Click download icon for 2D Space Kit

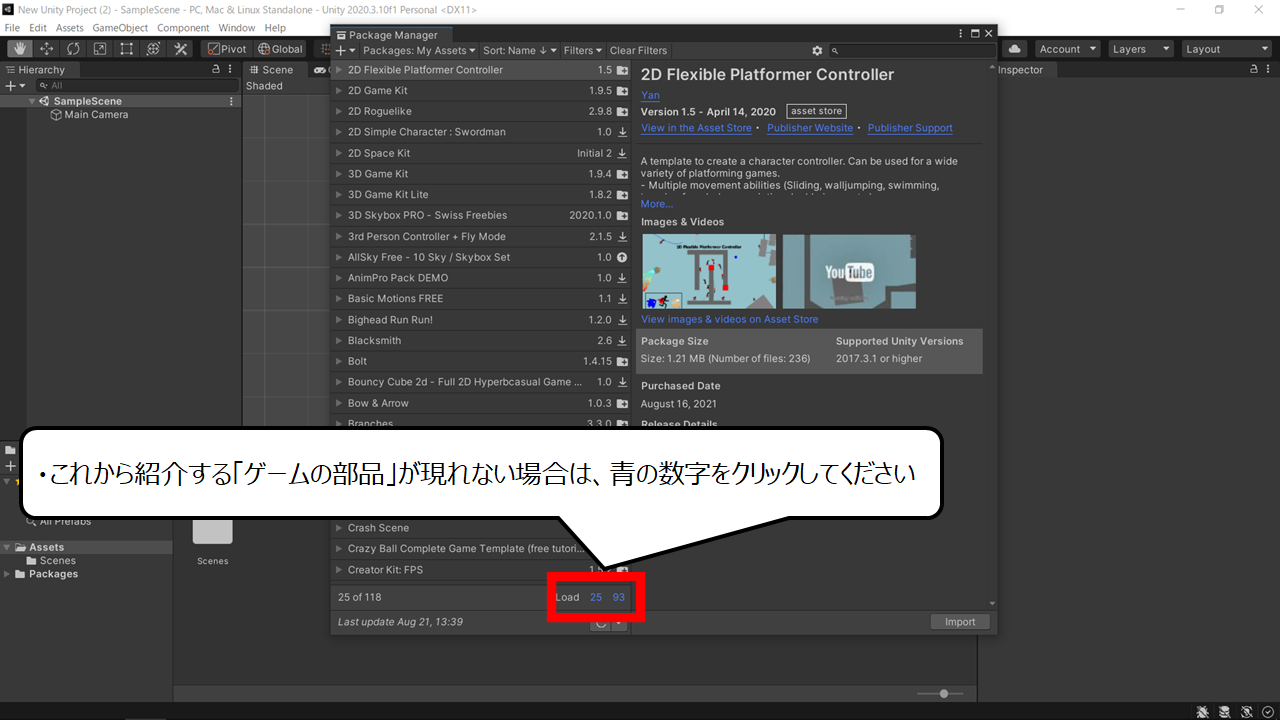[x=622, y=153]
